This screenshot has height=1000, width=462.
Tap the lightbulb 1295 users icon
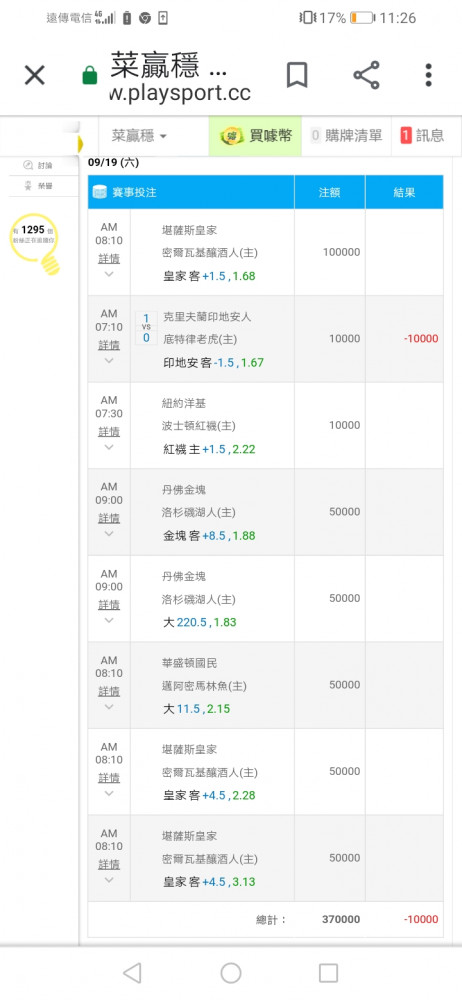pyautogui.click(x=36, y=244)
